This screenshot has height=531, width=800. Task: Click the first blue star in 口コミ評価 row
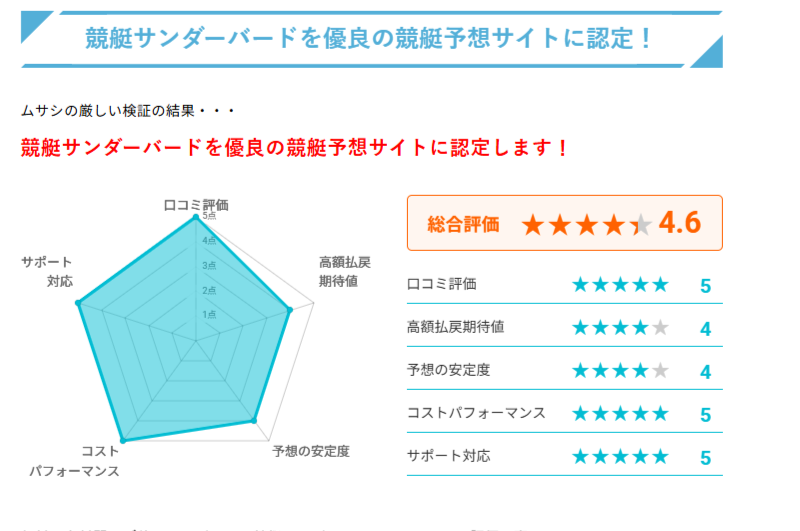point(581,284)
